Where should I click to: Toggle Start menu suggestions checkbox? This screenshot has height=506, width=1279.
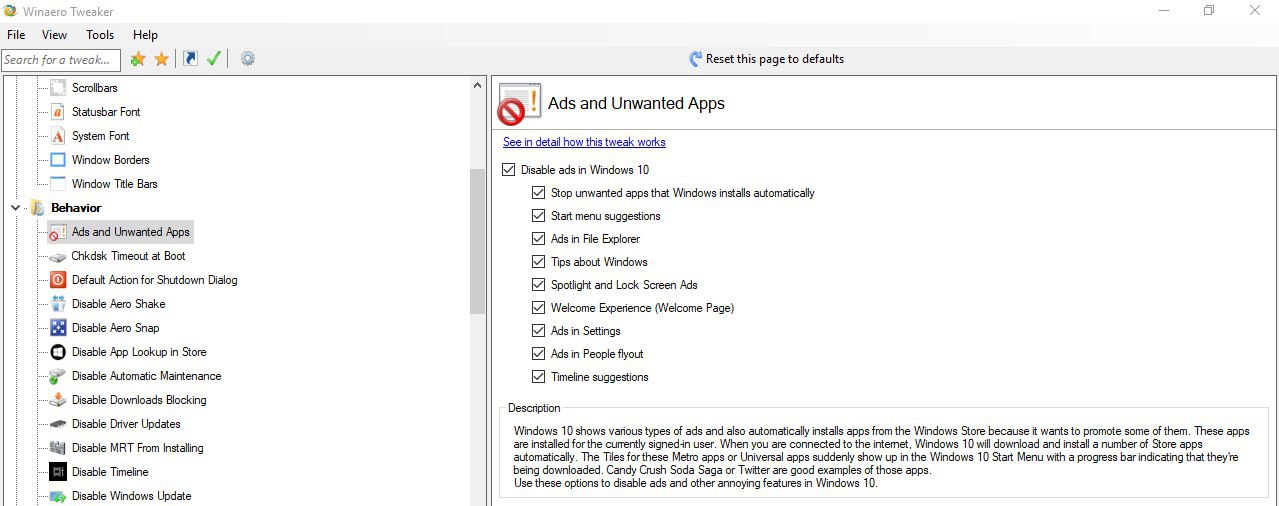coord(539,216)
